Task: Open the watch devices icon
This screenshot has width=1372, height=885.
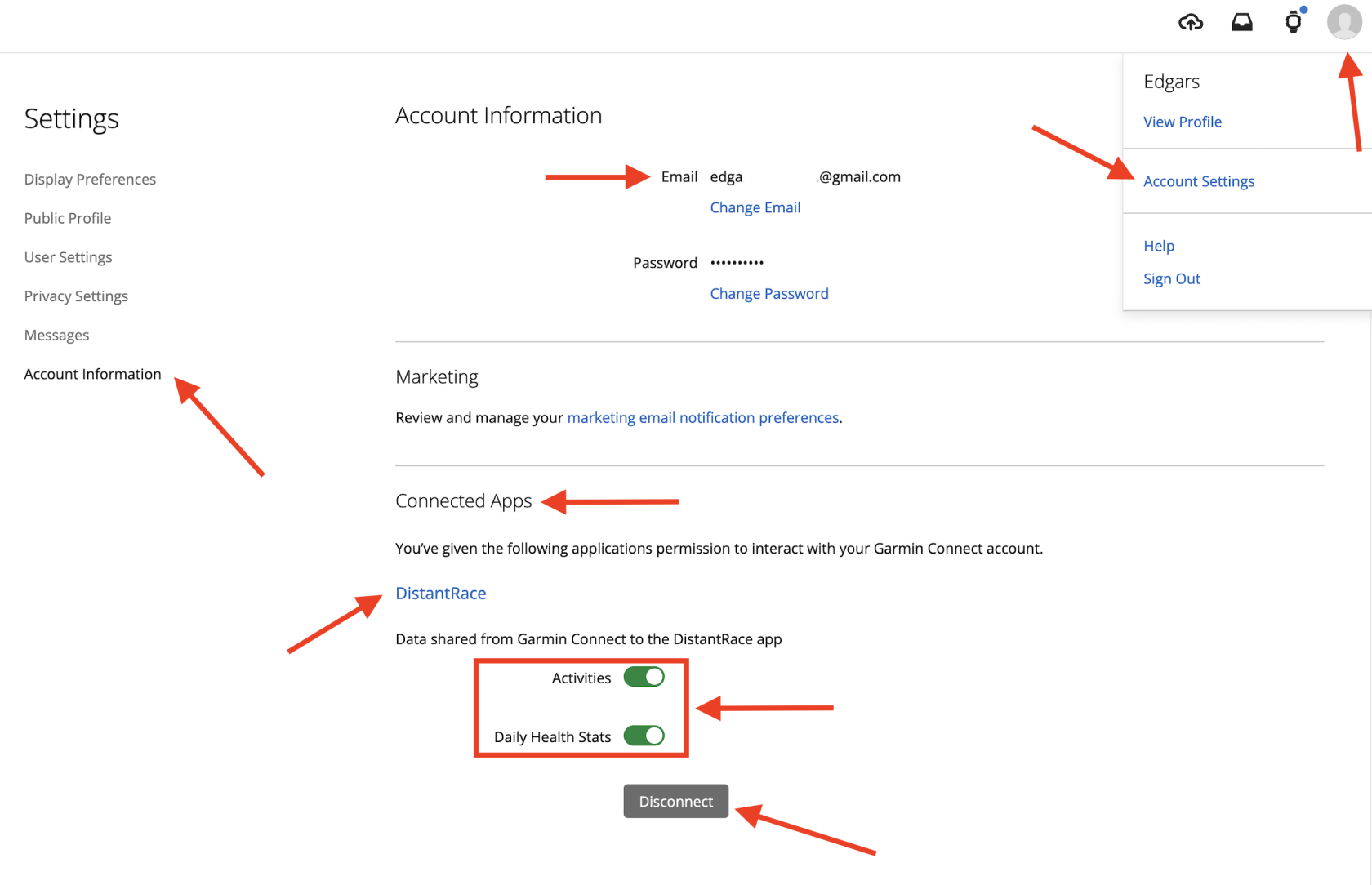Action: click(1294, 22)
